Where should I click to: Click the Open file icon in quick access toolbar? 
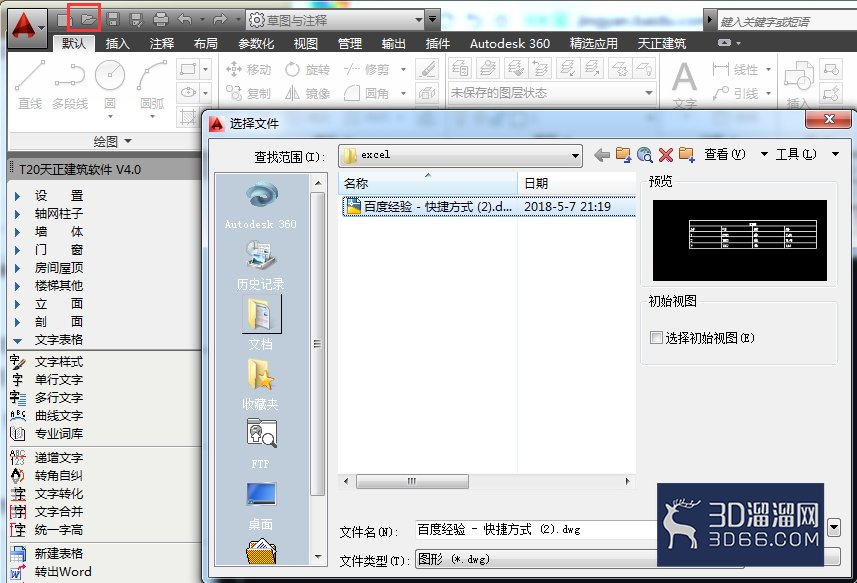[x=87, y=20]
